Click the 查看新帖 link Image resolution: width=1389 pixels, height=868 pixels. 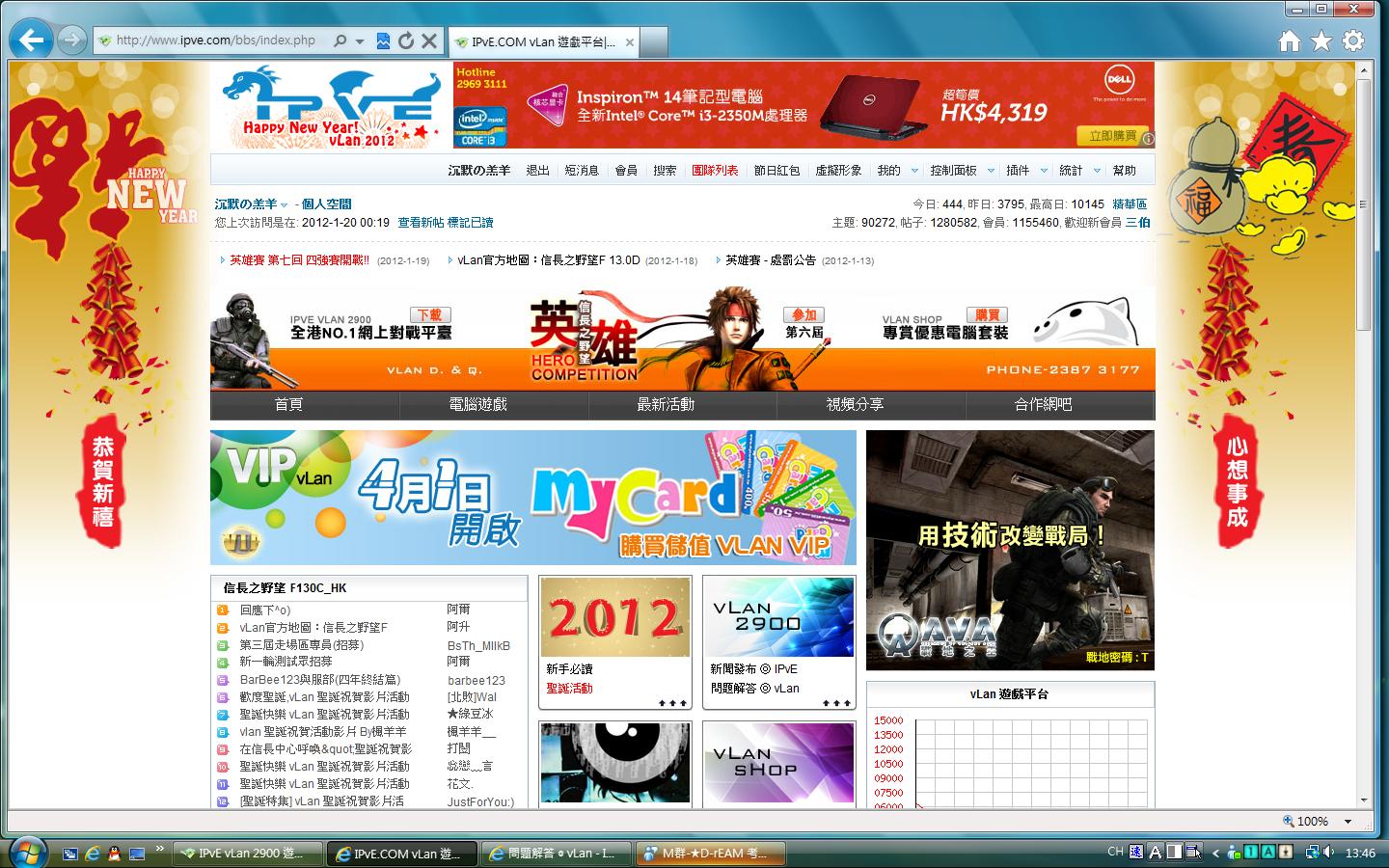421,223
